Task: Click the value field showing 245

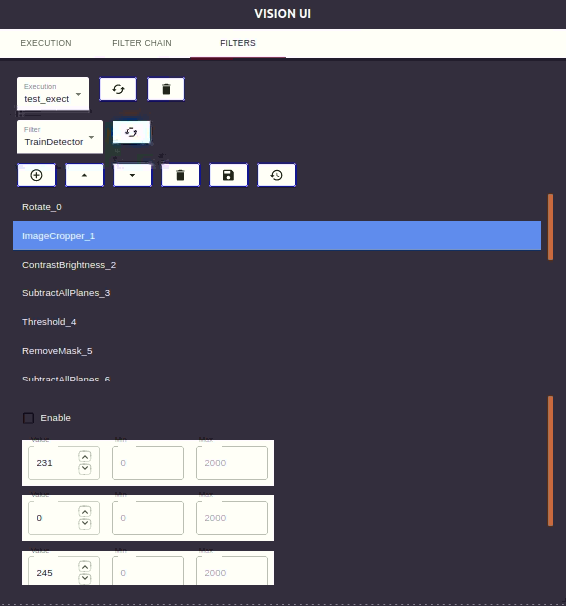Action: click(x=64, y=571)
